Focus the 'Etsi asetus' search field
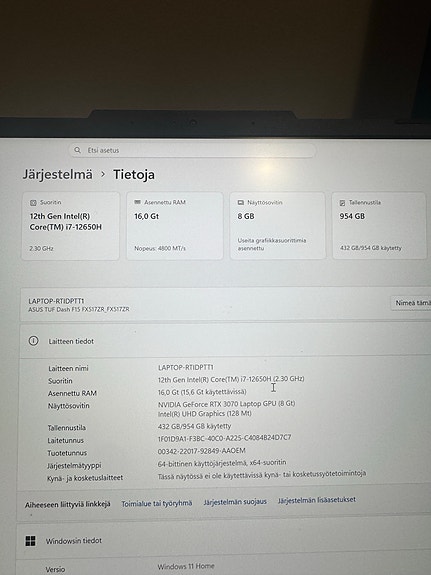 [192, 150]
